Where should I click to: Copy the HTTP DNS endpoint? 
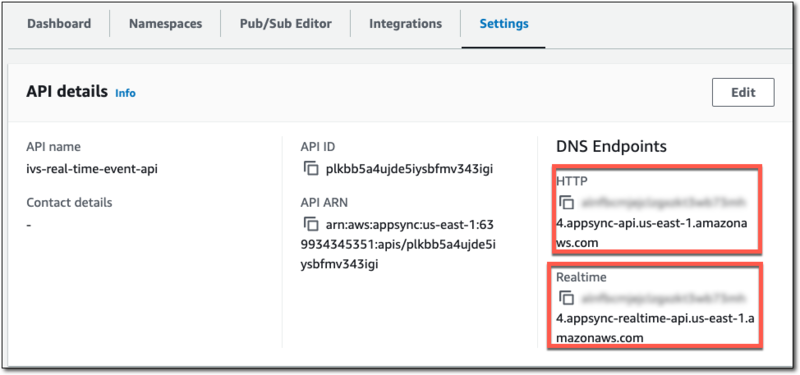point(566,203)
